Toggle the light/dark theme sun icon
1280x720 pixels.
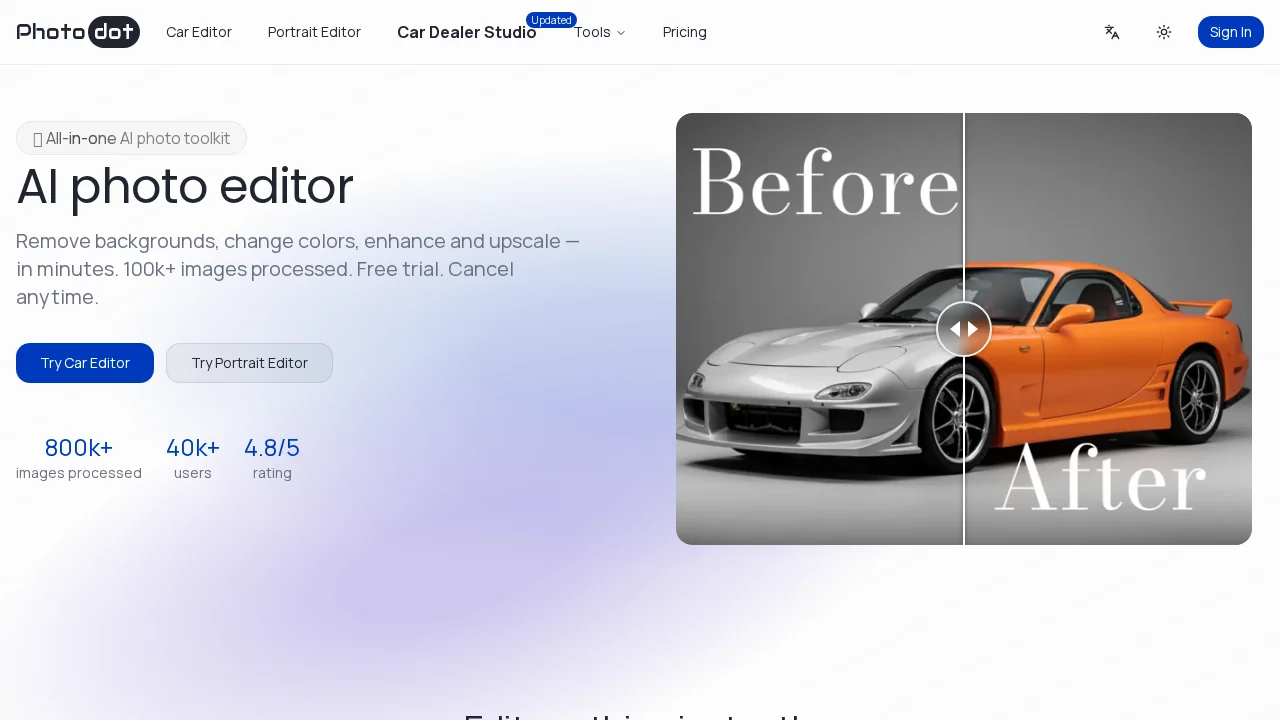tap(1164, 32)
